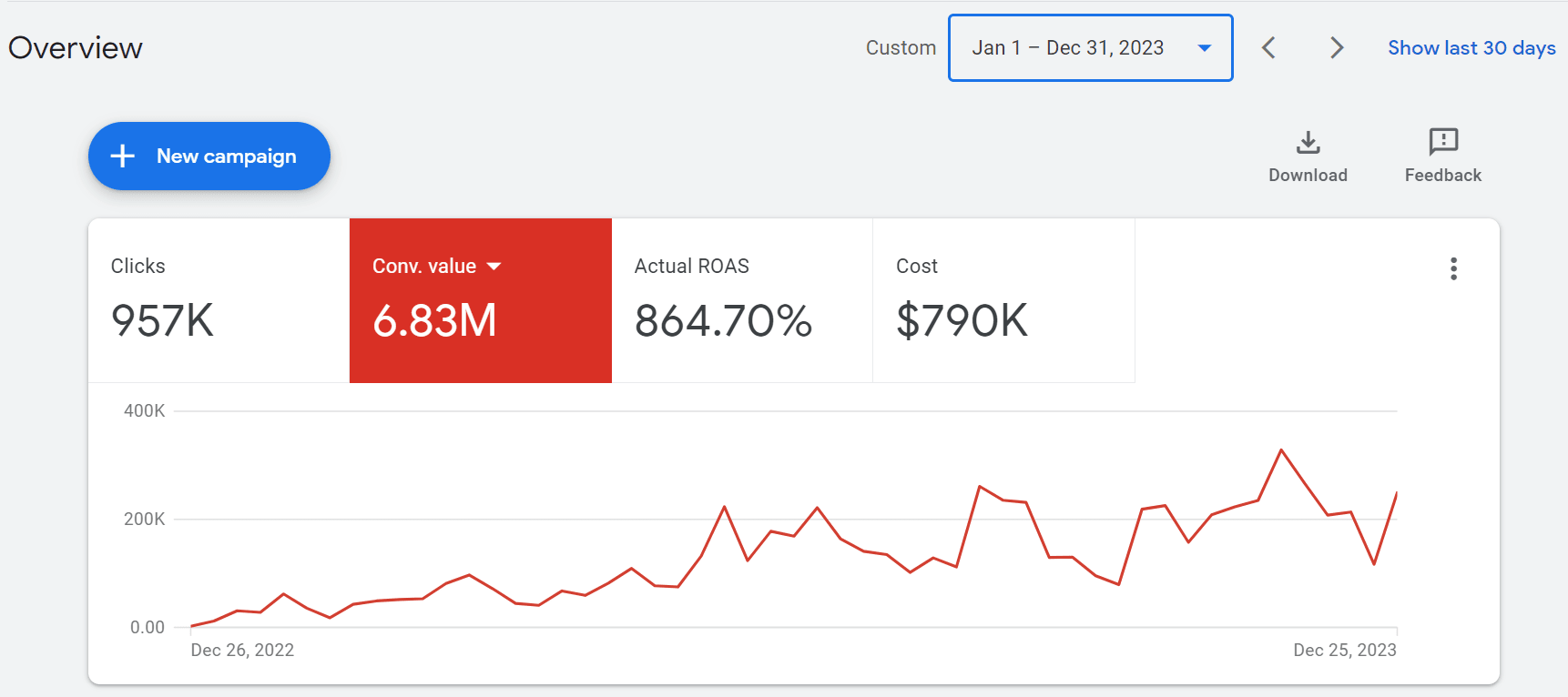Toggle the Cost metric card

(x=1003, y=300)
